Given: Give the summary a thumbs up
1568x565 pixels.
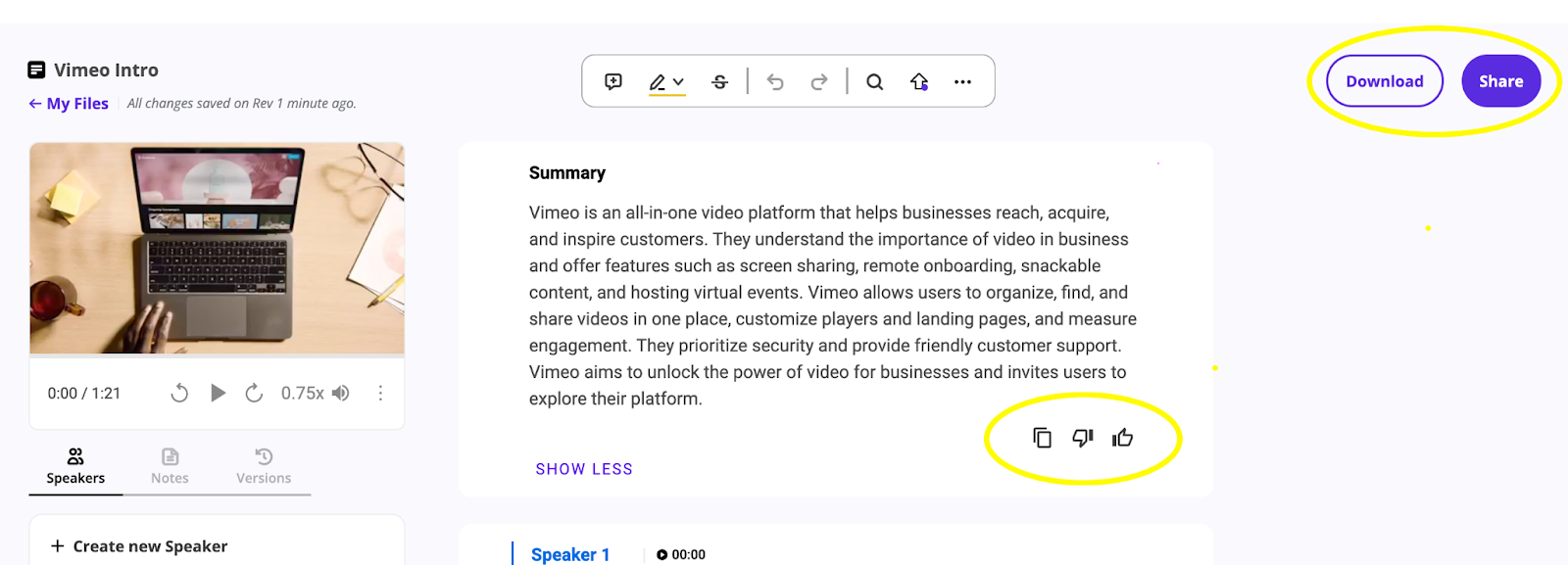Looking at the screenshot, I should [x=1122, y=438].
